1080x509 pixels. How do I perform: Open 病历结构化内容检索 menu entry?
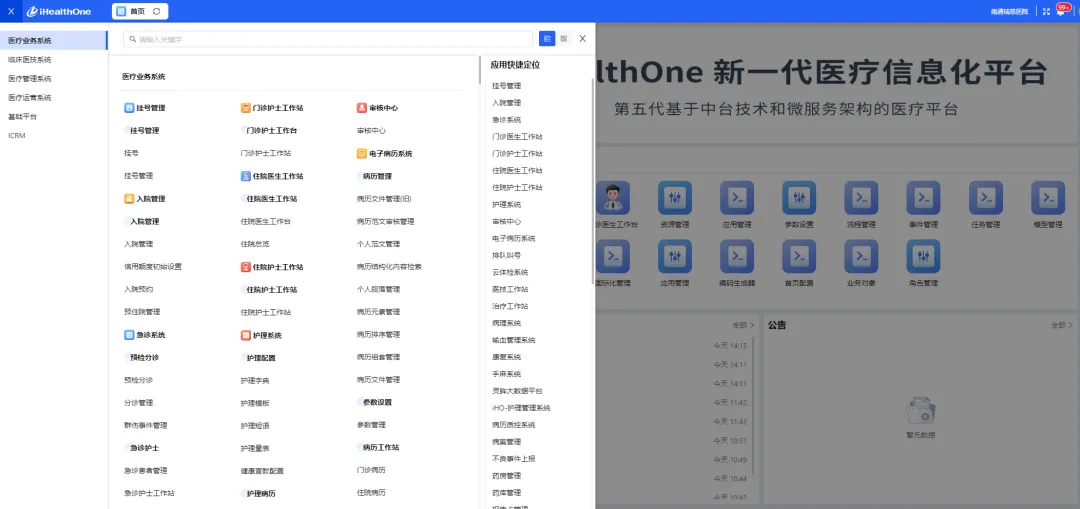389,267
